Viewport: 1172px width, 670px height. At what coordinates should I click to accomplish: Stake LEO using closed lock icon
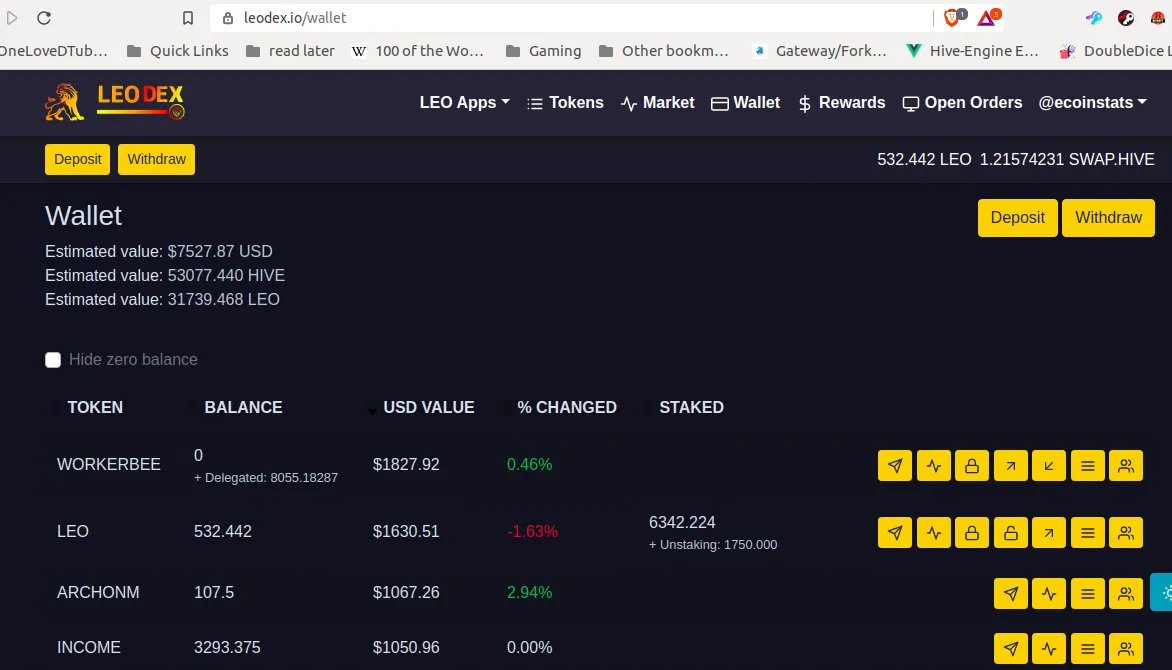[972, 533]
